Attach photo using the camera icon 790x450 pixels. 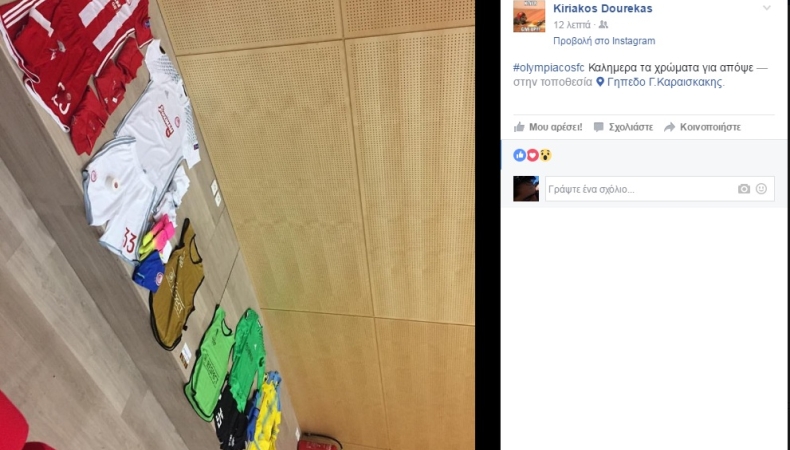coord(744,189)
